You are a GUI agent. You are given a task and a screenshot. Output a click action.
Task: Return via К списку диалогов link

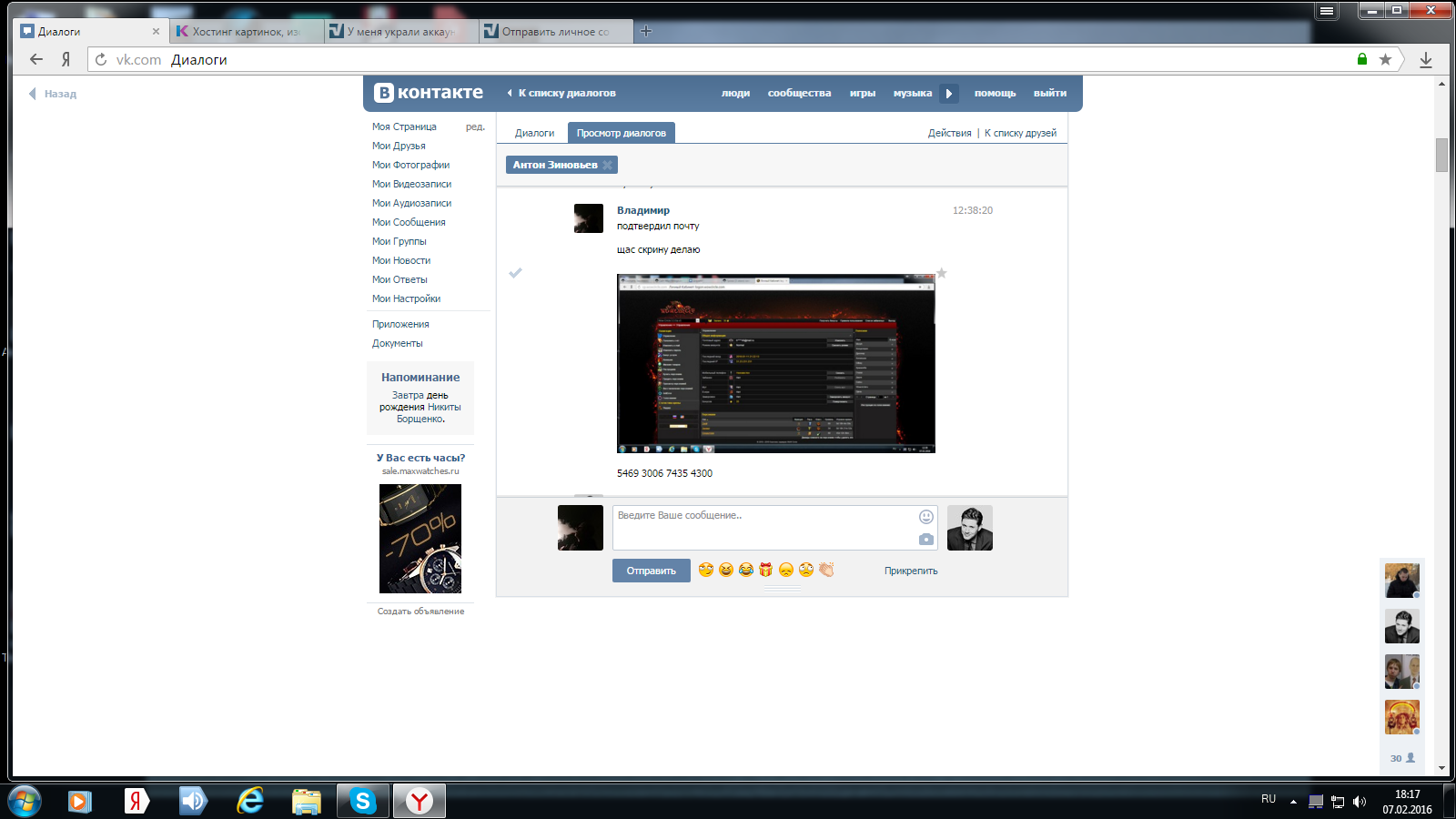pos(561,93)
